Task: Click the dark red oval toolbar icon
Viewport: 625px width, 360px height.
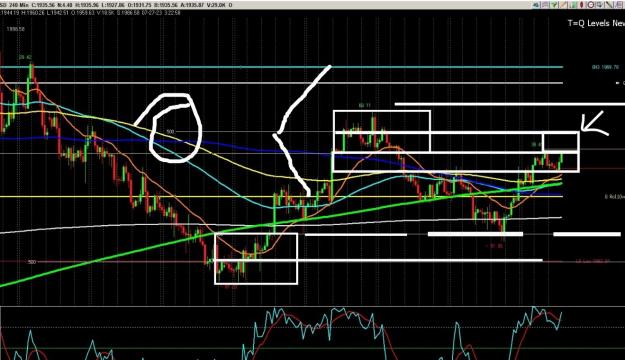Action: [x=582, y=5]
